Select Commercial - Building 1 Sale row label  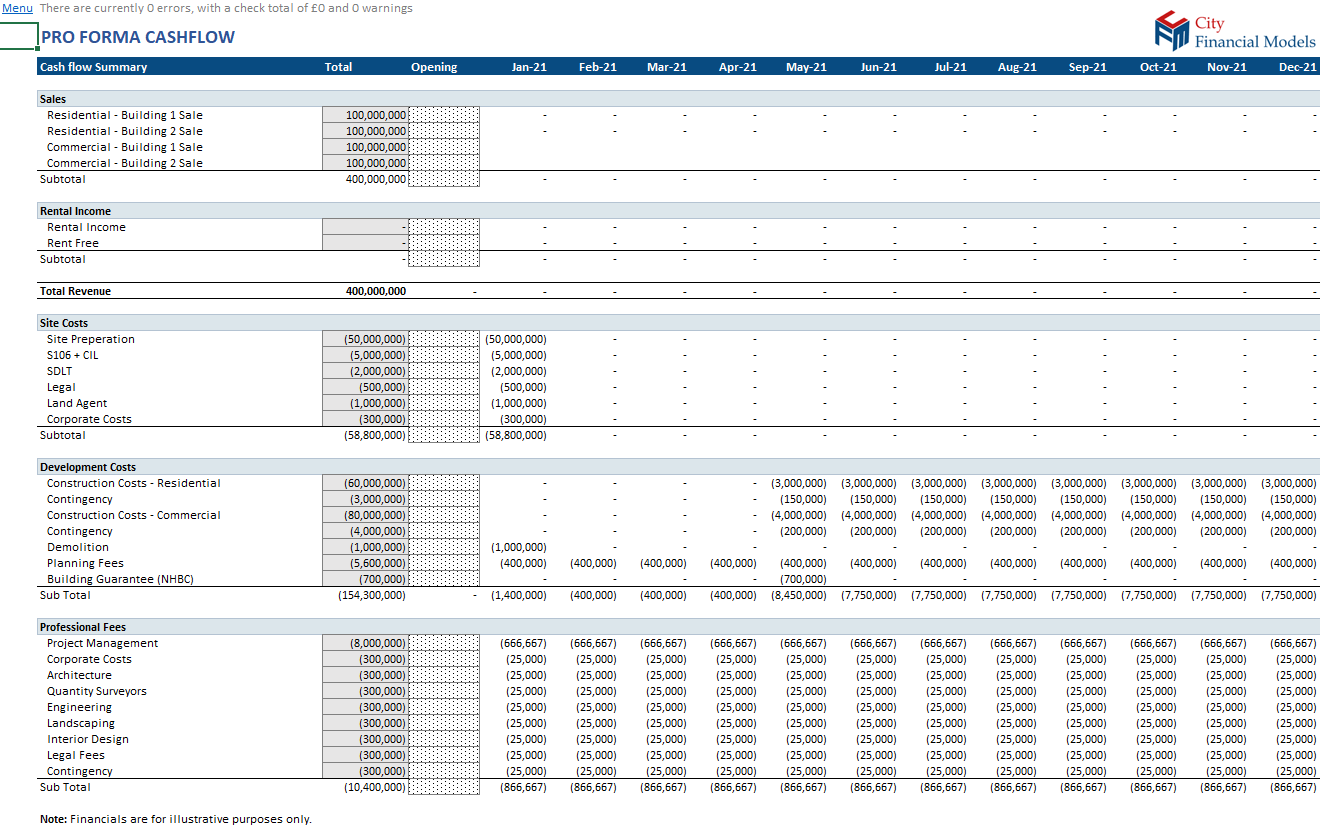click(x=125, y=147)
